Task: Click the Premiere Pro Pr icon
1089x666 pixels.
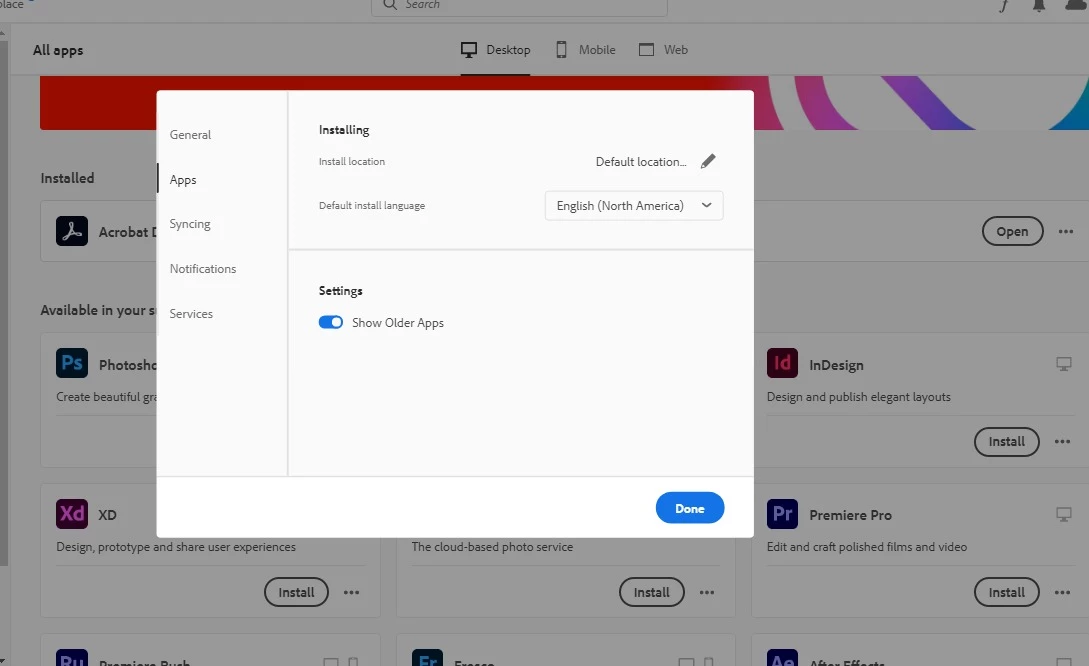Action: pos(782,514)
